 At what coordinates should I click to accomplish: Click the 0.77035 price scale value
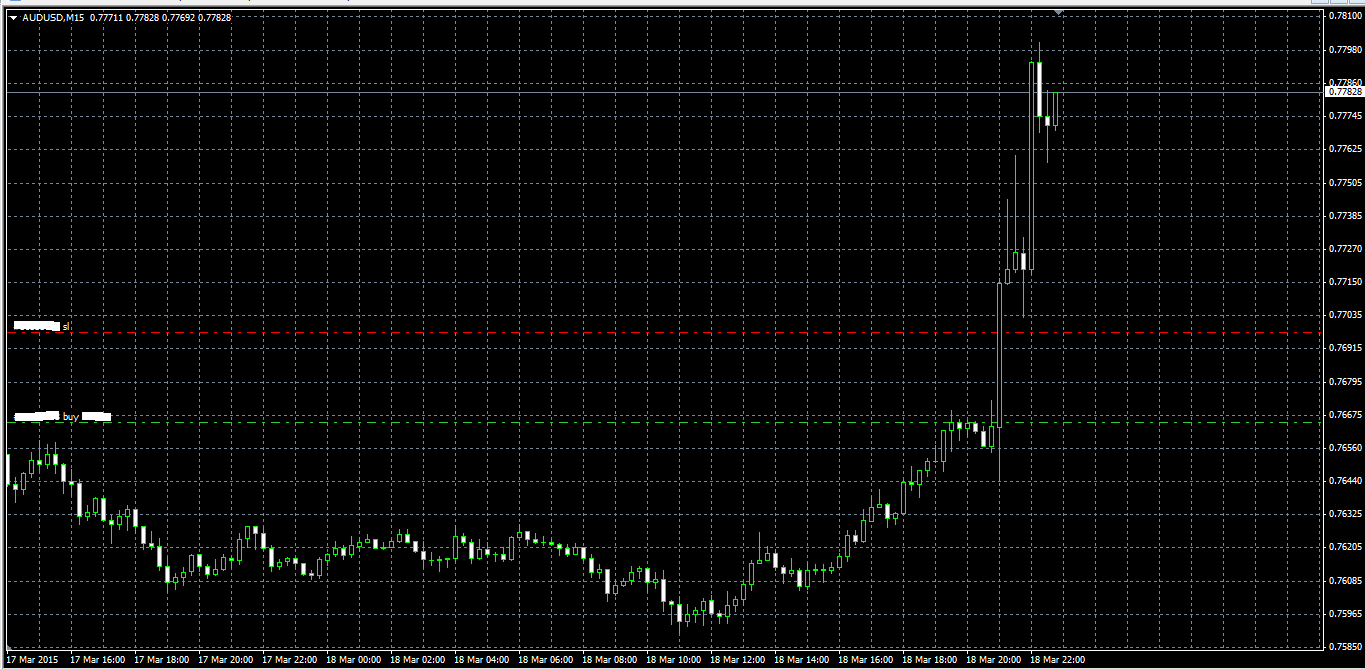click(x=1346, y=315)
